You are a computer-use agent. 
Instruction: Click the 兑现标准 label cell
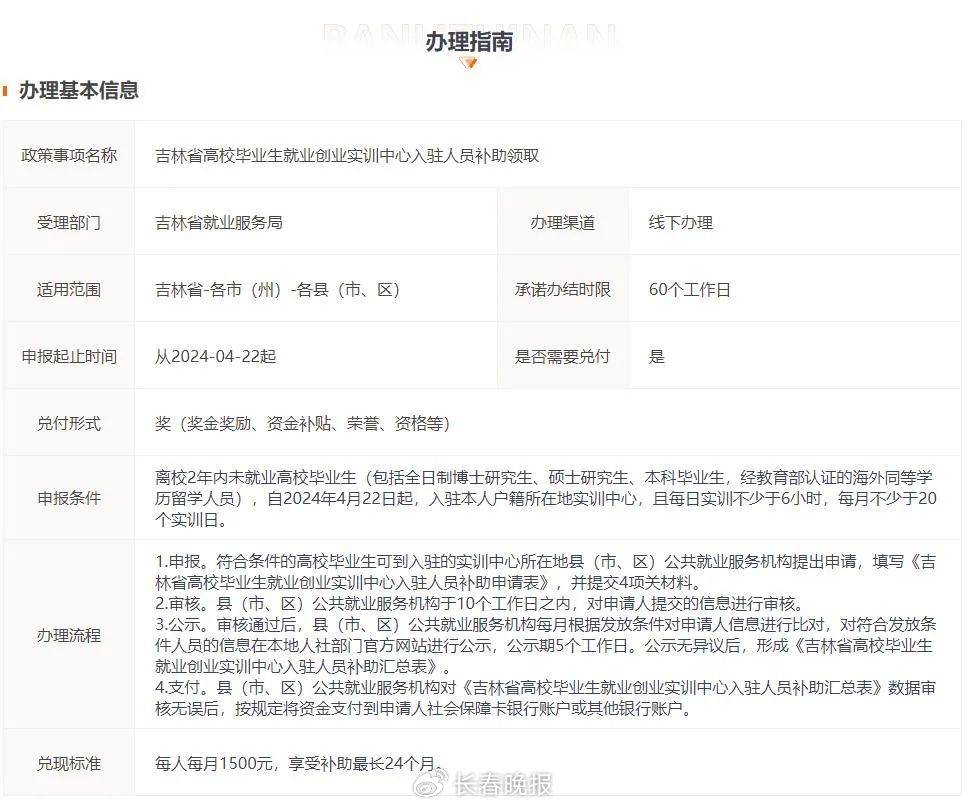(69, 764)
